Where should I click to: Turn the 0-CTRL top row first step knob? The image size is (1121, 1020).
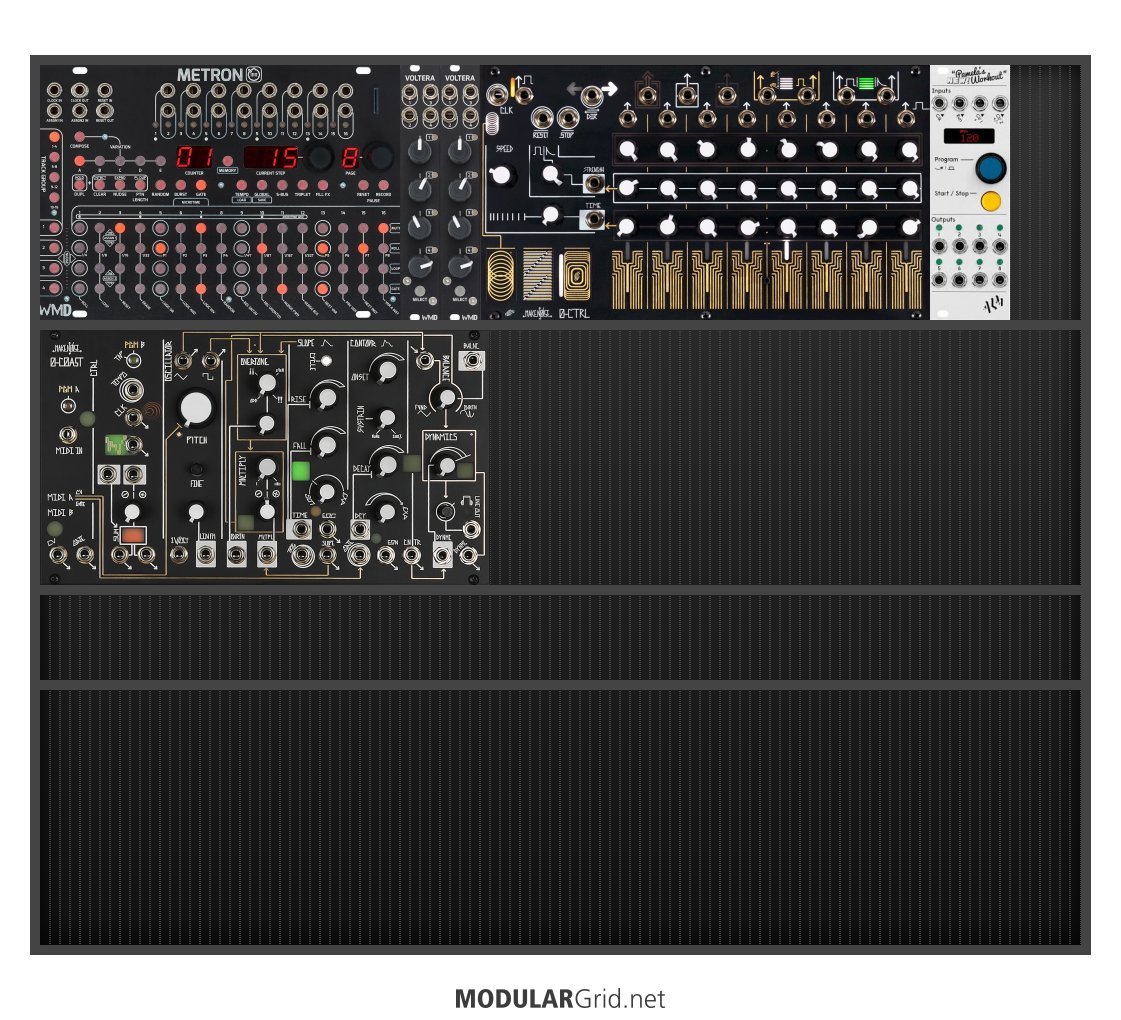[628, 150]
